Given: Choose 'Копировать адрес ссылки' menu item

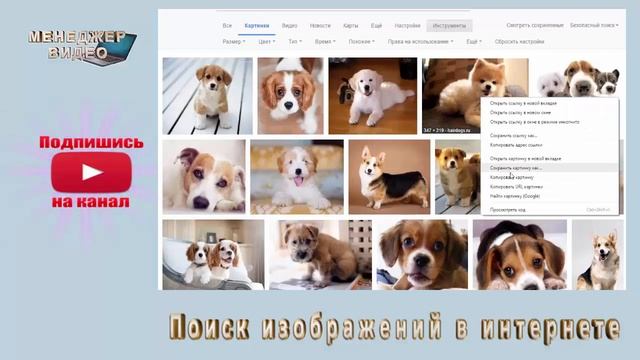Looking at the screenshot, I should point(549,145).
